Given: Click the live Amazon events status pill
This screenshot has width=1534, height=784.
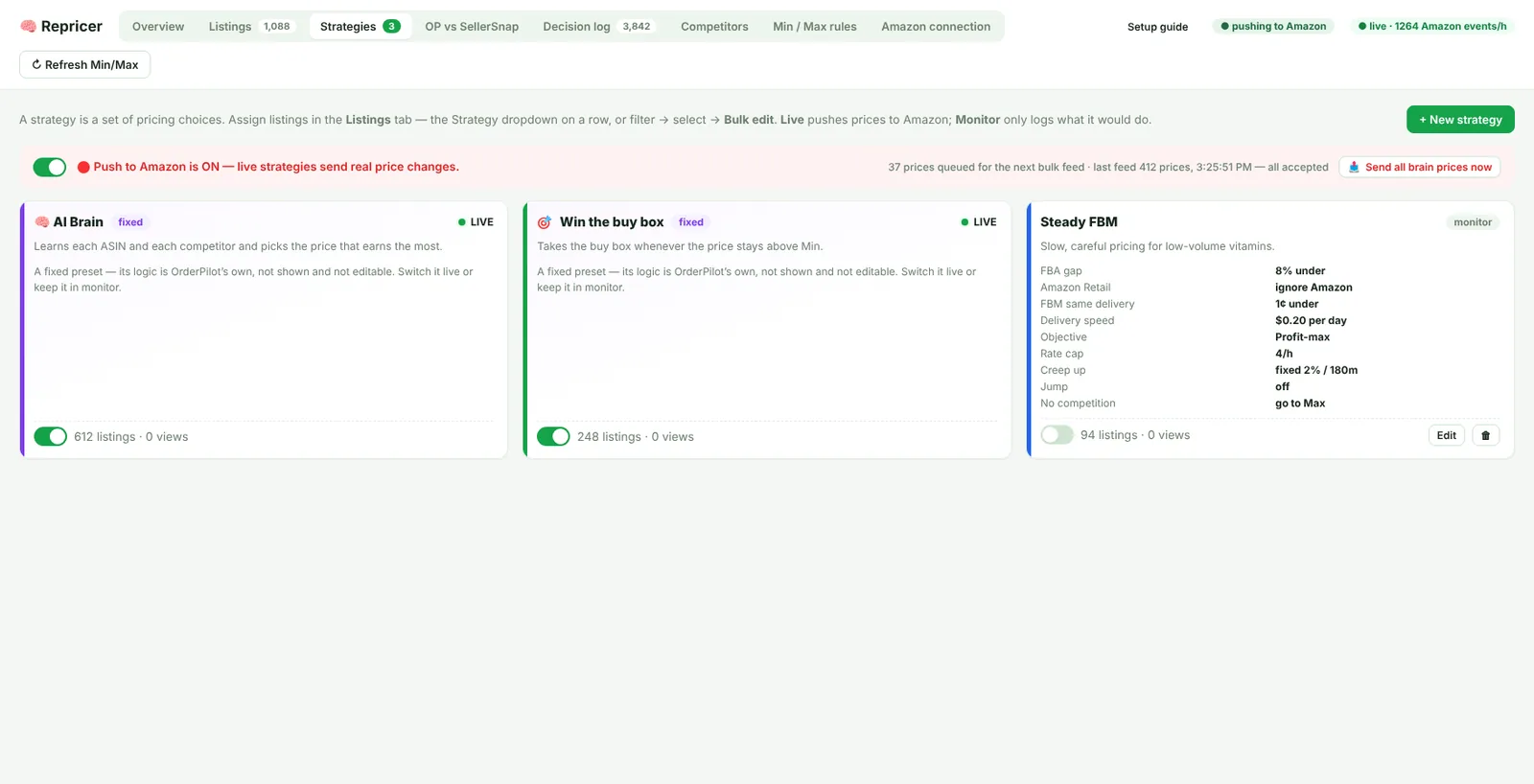Looking at the screenshot, I should tap(1432, 26).
